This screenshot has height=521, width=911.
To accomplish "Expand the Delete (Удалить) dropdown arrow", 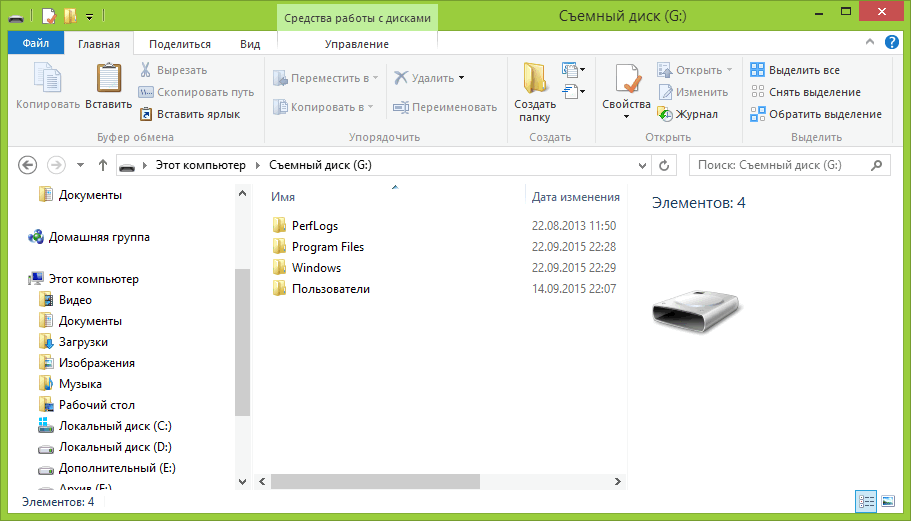I will pyautogui.click(x=461, y=78).
